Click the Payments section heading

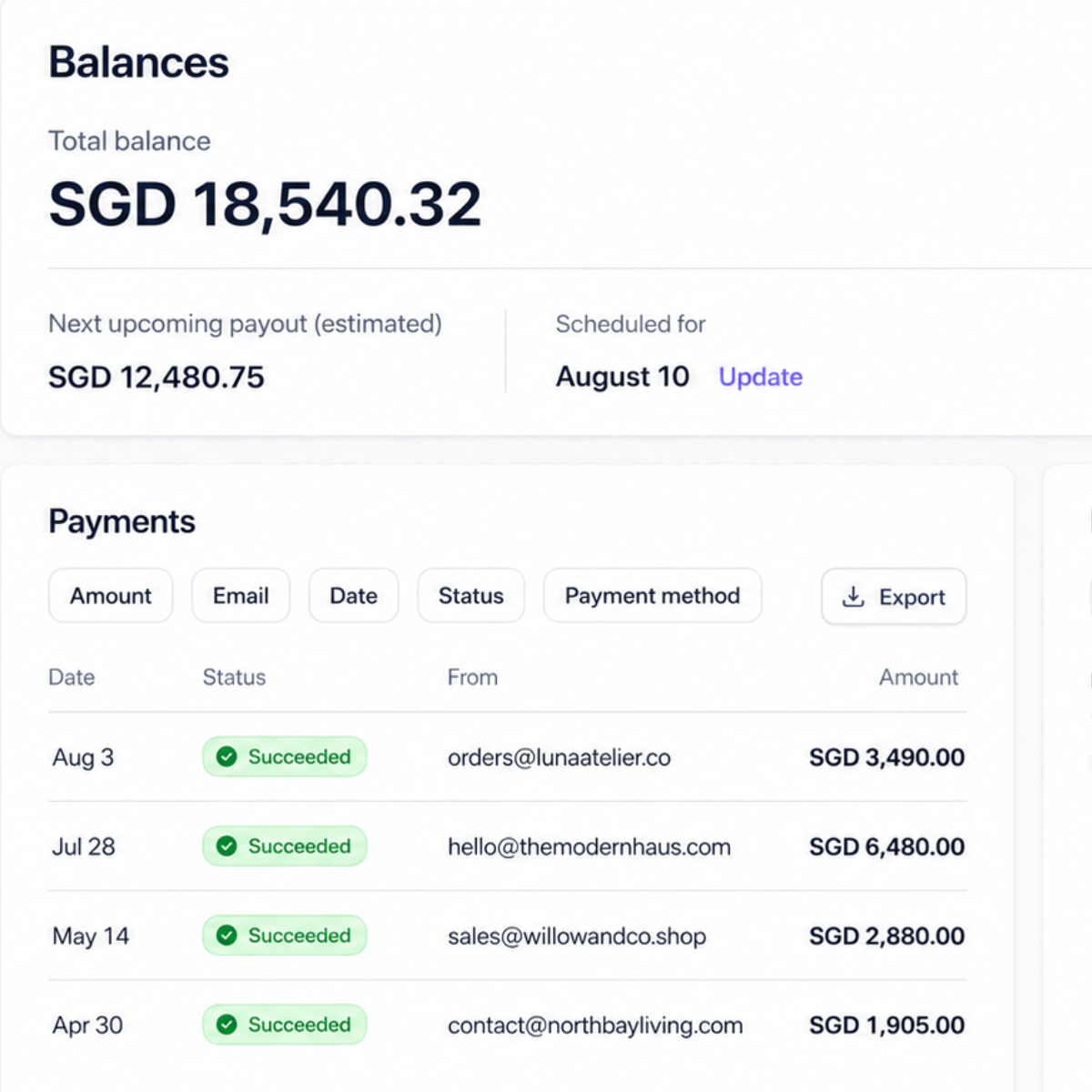[x=121, y=521]
